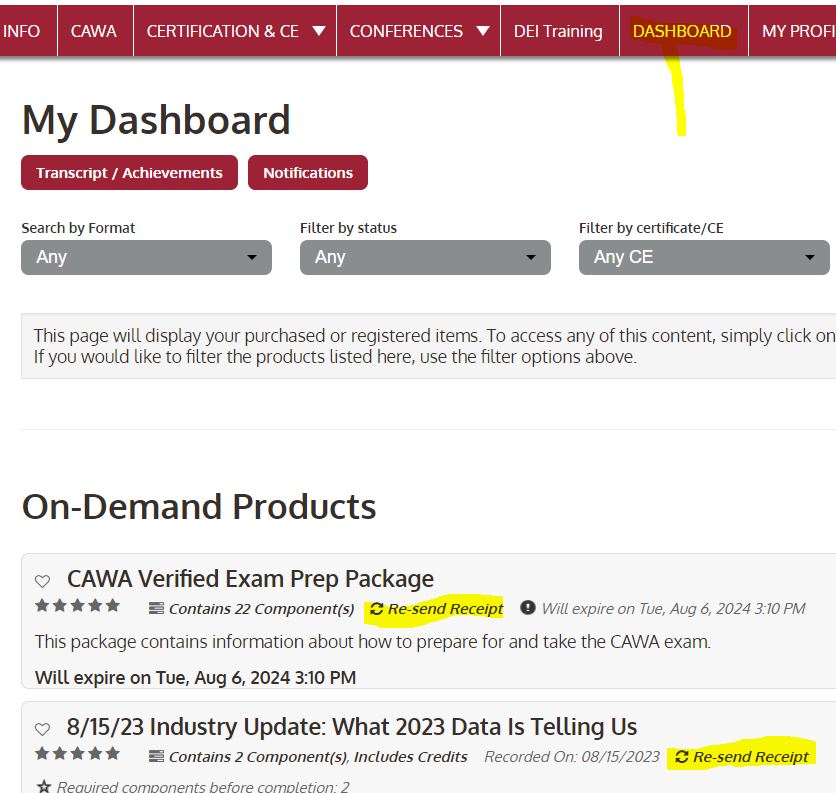This screenshot has width=836, height=793.
Task: Click the expiry warning icon on CAWA package
Action: pyautogui.click(x=527, y=607)
